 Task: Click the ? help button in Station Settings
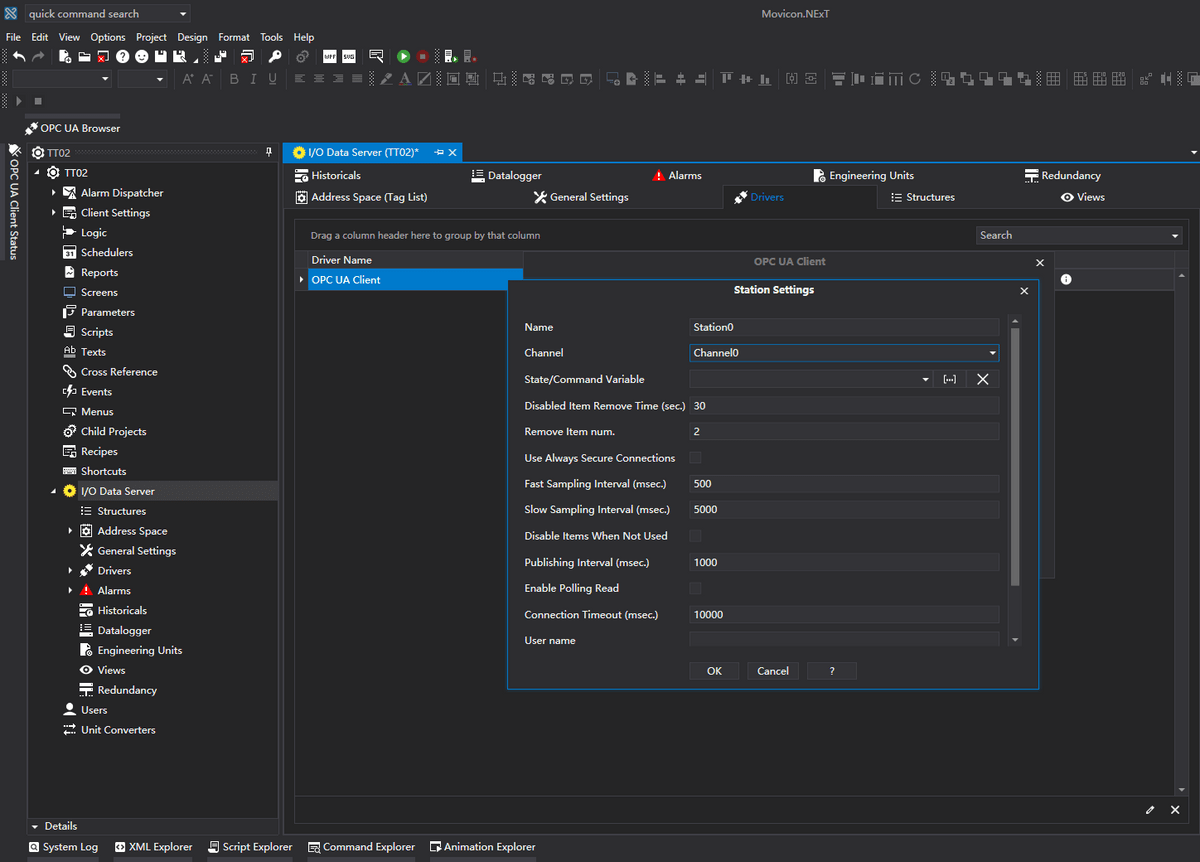pyautogui.click(x=832, y=671)
